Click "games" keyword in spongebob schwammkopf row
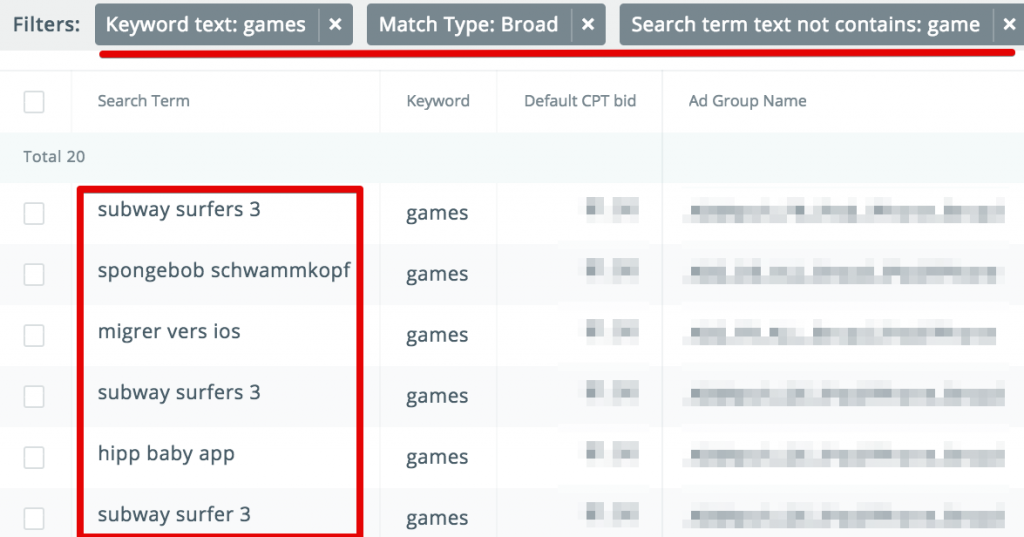The image size is (1024, 537). [437, 274]
